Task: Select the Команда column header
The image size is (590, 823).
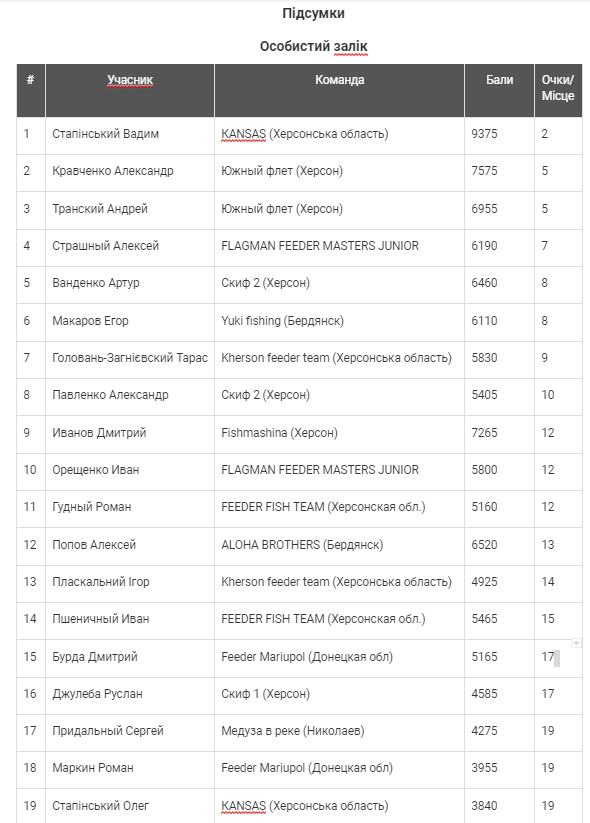Action: (x=339, y=90)
